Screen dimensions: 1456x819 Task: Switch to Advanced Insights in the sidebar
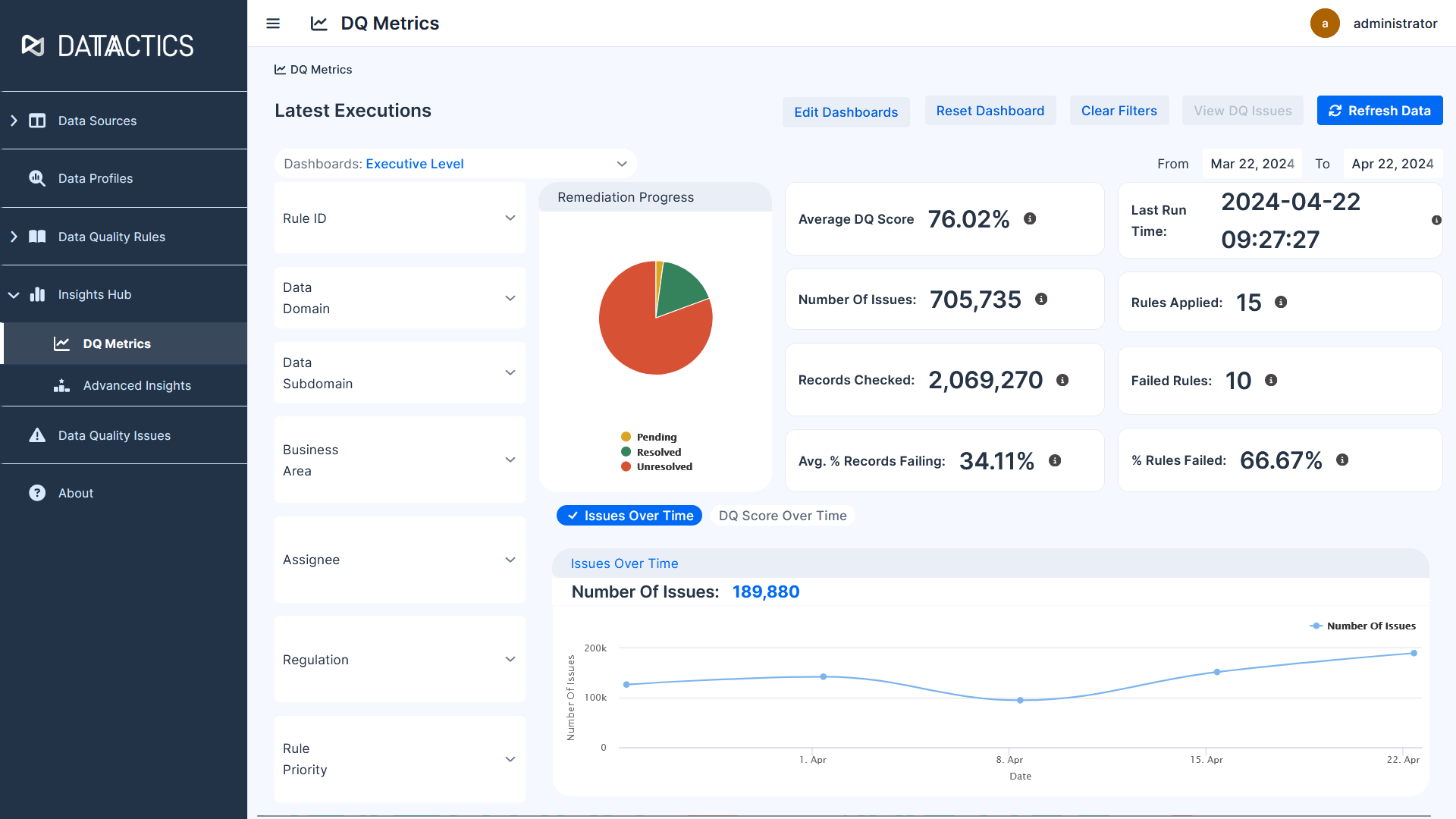coord(137,385)
